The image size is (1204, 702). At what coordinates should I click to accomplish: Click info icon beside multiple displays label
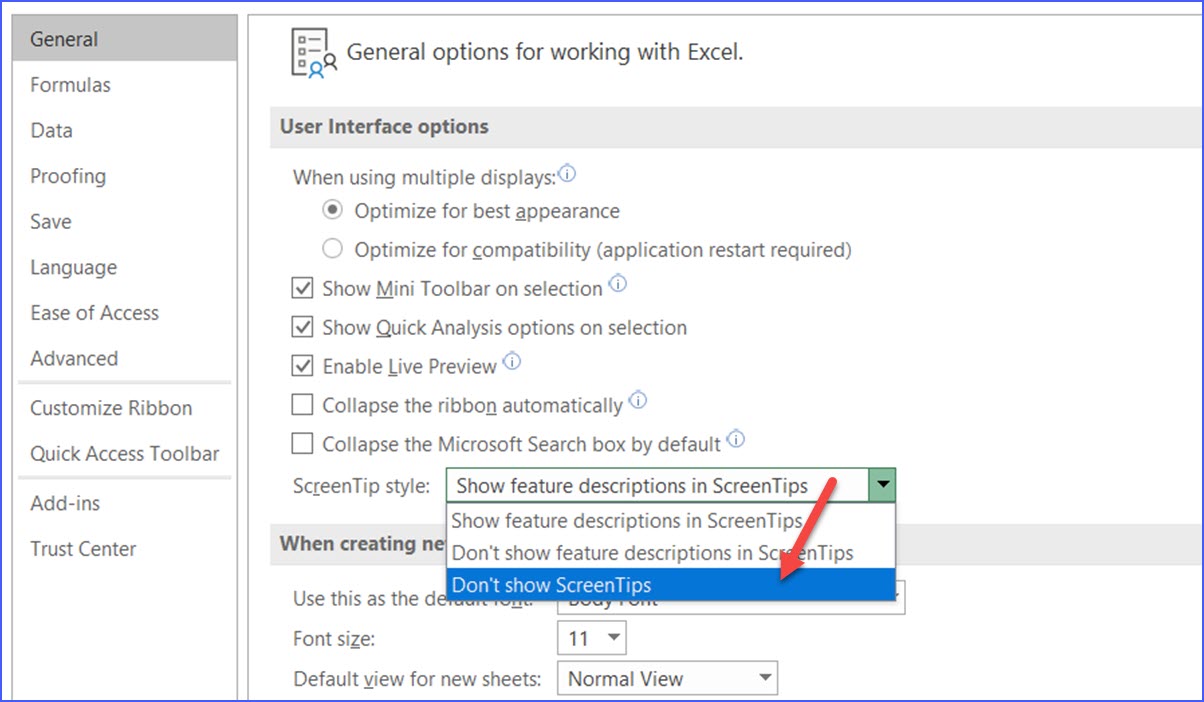(x=567, y=175)
